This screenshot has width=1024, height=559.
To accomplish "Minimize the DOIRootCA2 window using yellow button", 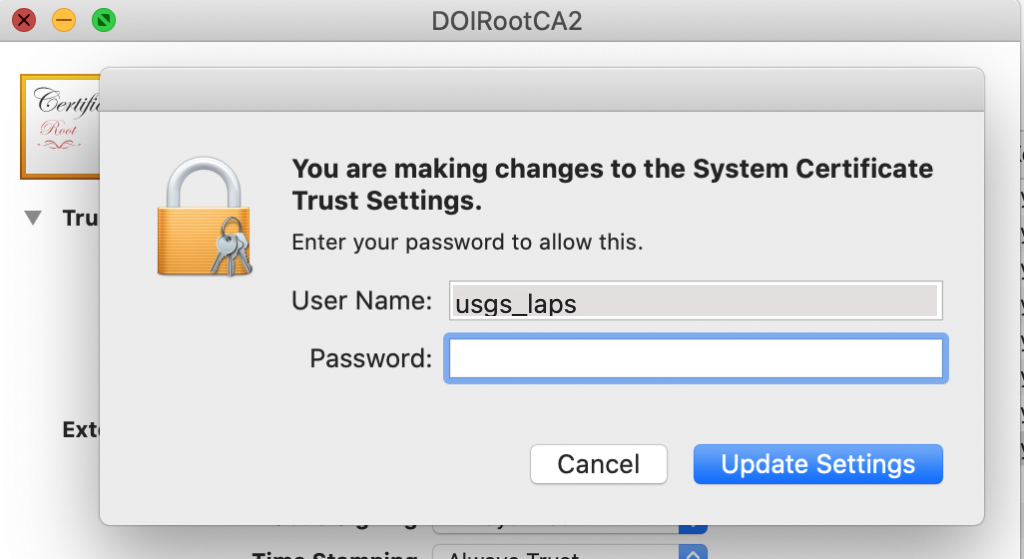I will pos(64,20).
